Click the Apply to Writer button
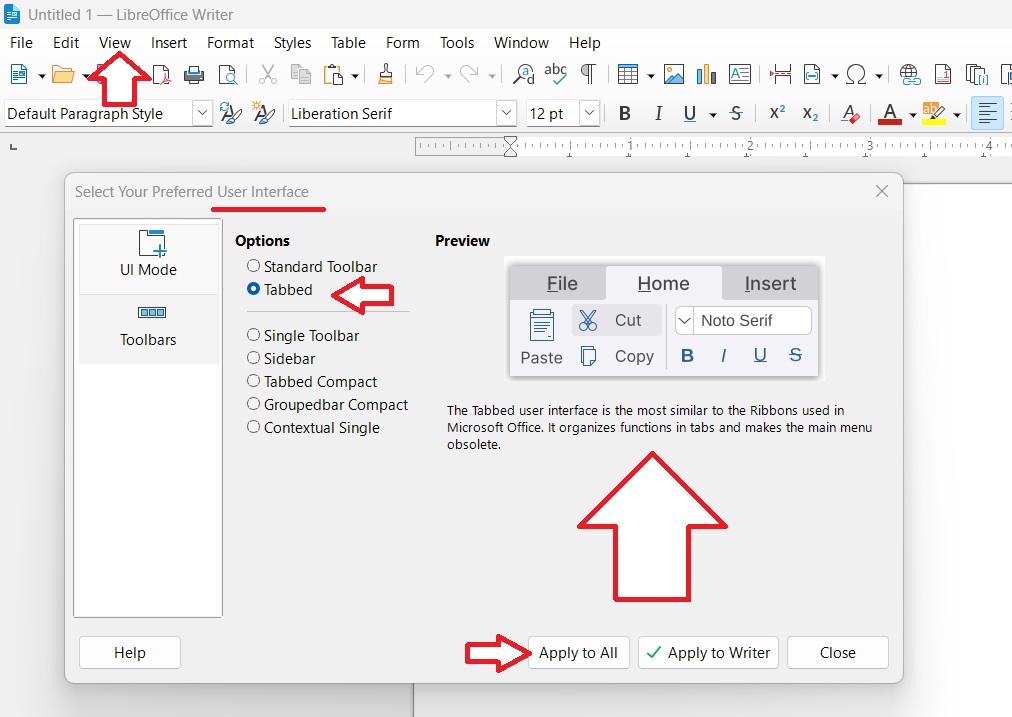Viewport: 1012px width, 717px height. pyautogui.click(x=709, y=652)
